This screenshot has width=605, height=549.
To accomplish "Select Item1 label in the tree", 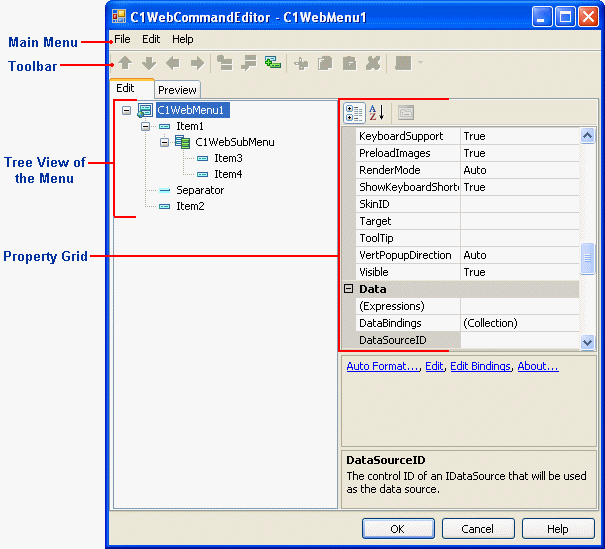I will point(189,127).
